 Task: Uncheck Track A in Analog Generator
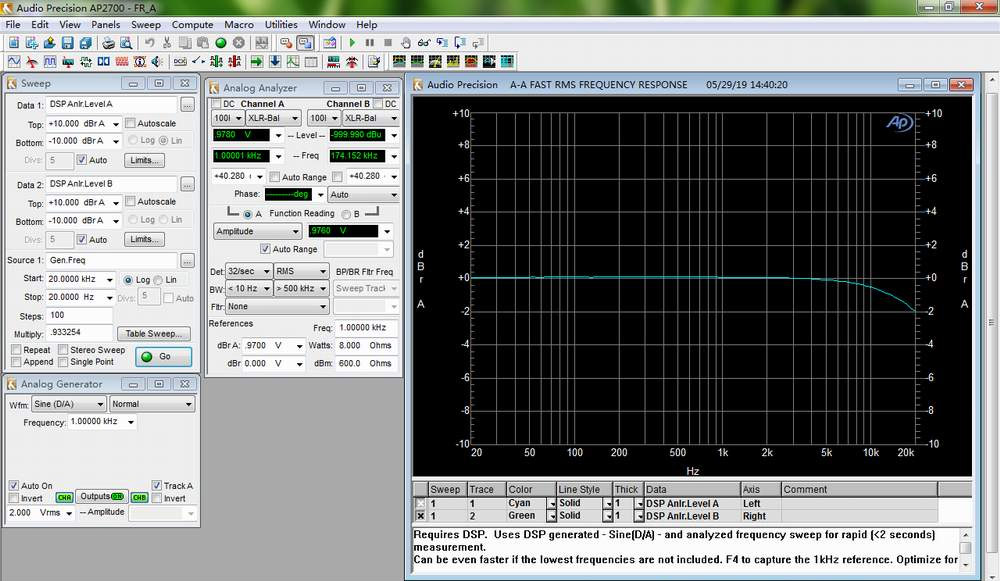(x=156, y=485)
